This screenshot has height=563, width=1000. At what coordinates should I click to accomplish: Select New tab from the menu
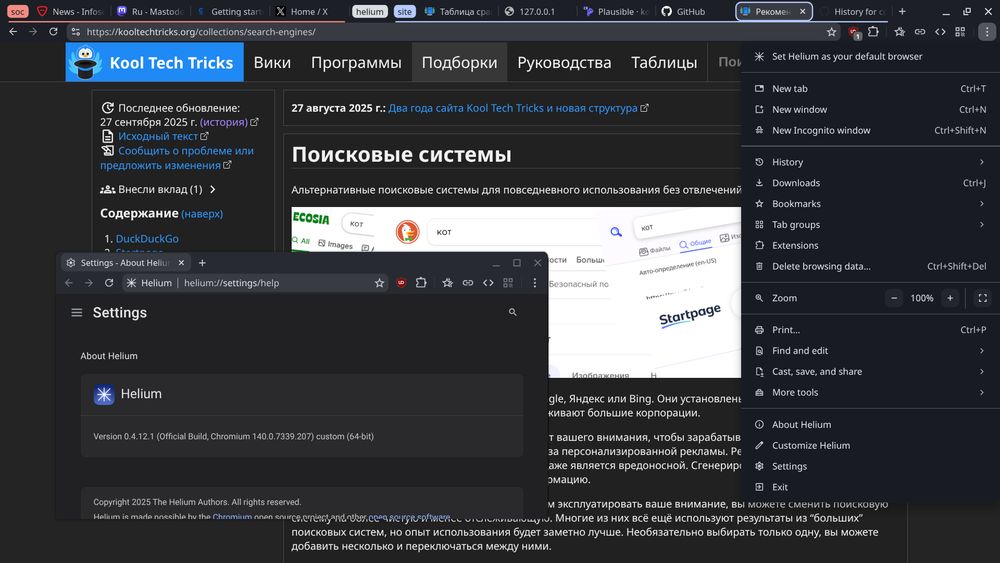click(x=871, y=89)
